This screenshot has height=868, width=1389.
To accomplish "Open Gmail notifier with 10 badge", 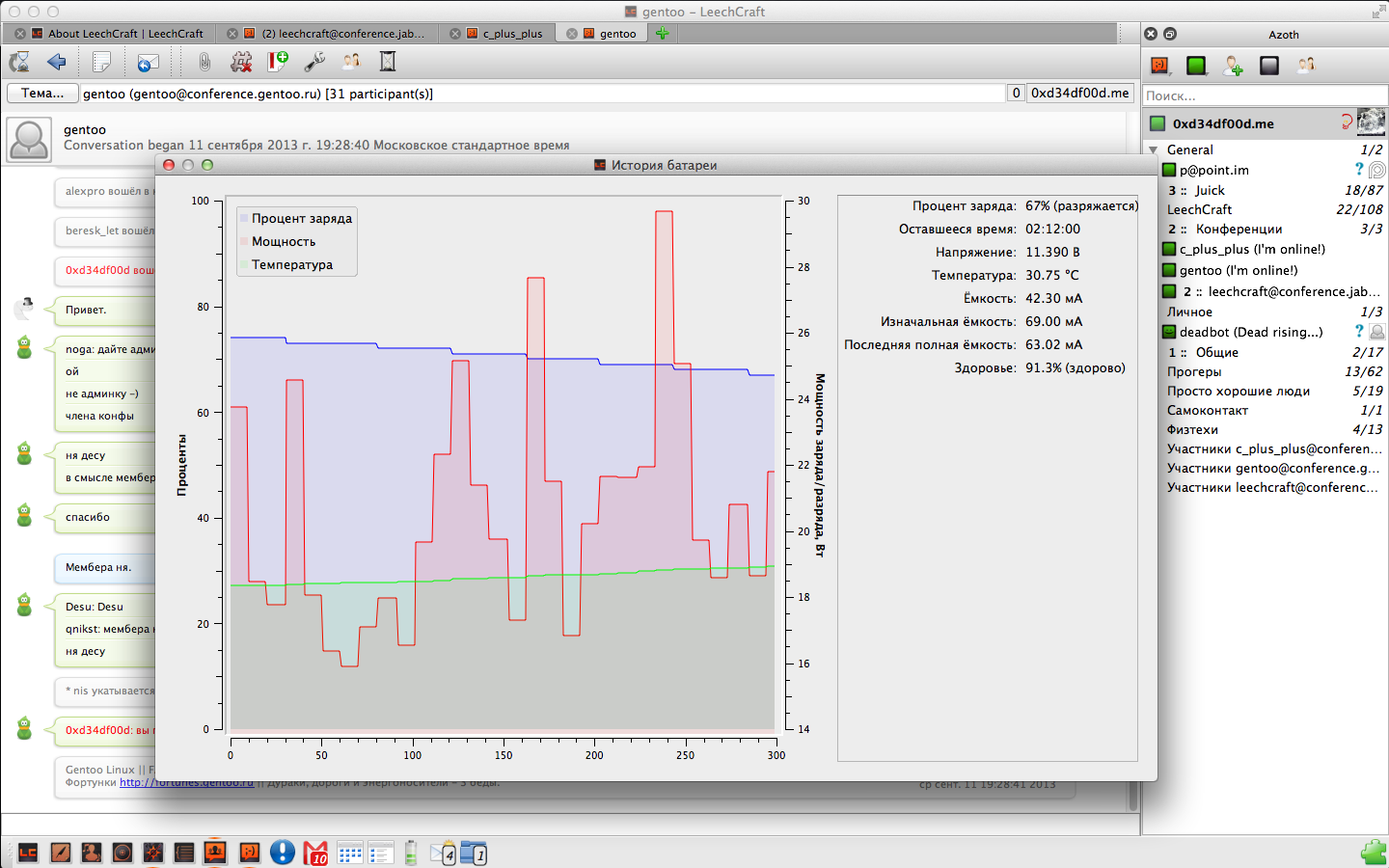I will [x=315, y=853].
